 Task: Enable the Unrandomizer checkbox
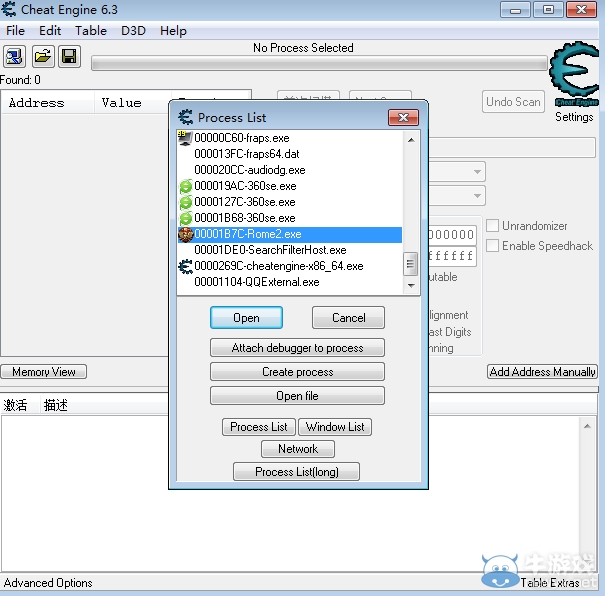pos(492,225)
